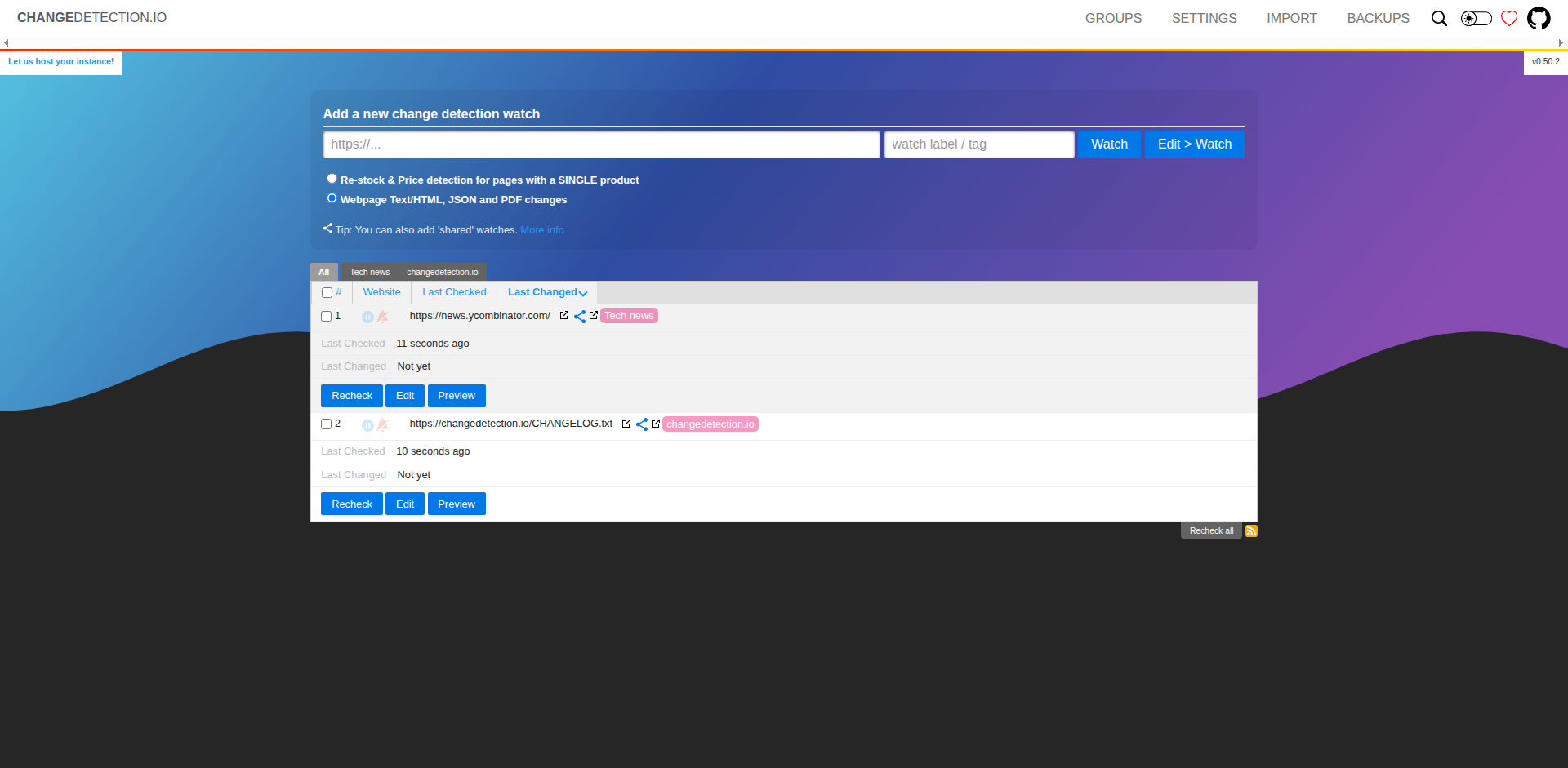Click share icon for CHANGELOG.txt watch
The width and height of the screenshot is (1568, 768).
pos(642,424)
